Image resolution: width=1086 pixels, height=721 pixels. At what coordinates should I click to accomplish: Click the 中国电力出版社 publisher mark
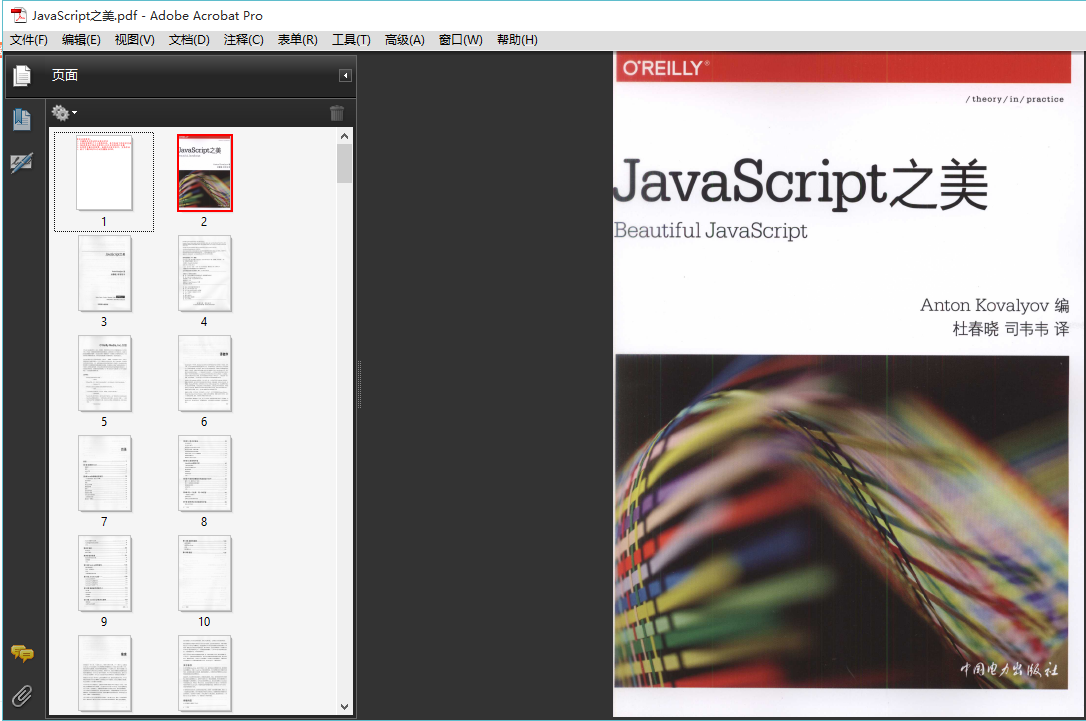click(x=1008, y=669)
